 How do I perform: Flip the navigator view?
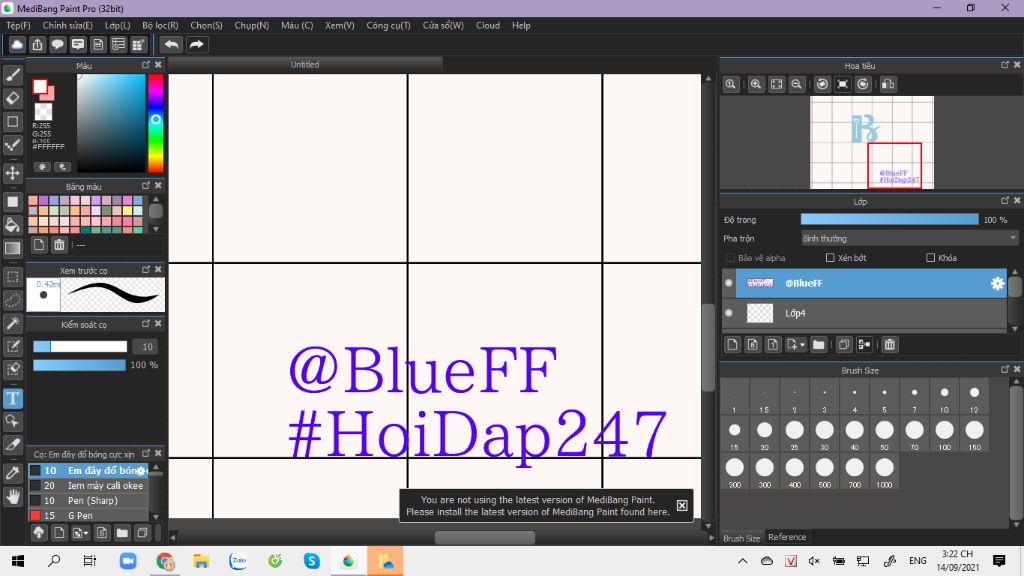[x=888, y=84]
